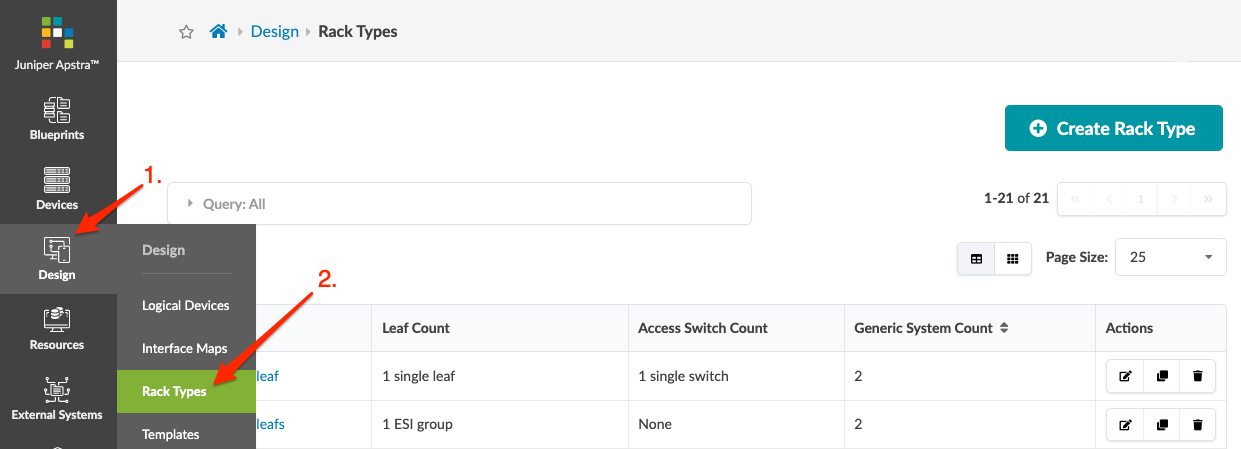Clone the first rack type

(1161, 377)
